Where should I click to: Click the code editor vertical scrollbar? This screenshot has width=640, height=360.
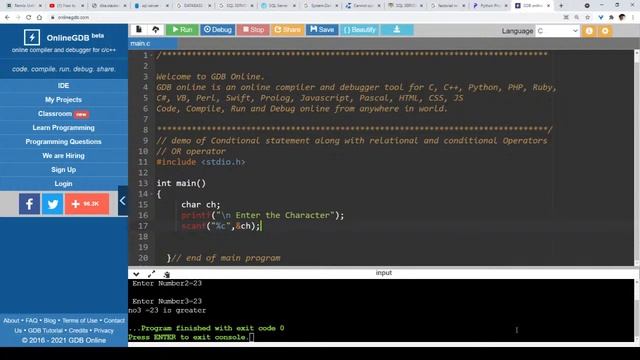tap(637, 158)
